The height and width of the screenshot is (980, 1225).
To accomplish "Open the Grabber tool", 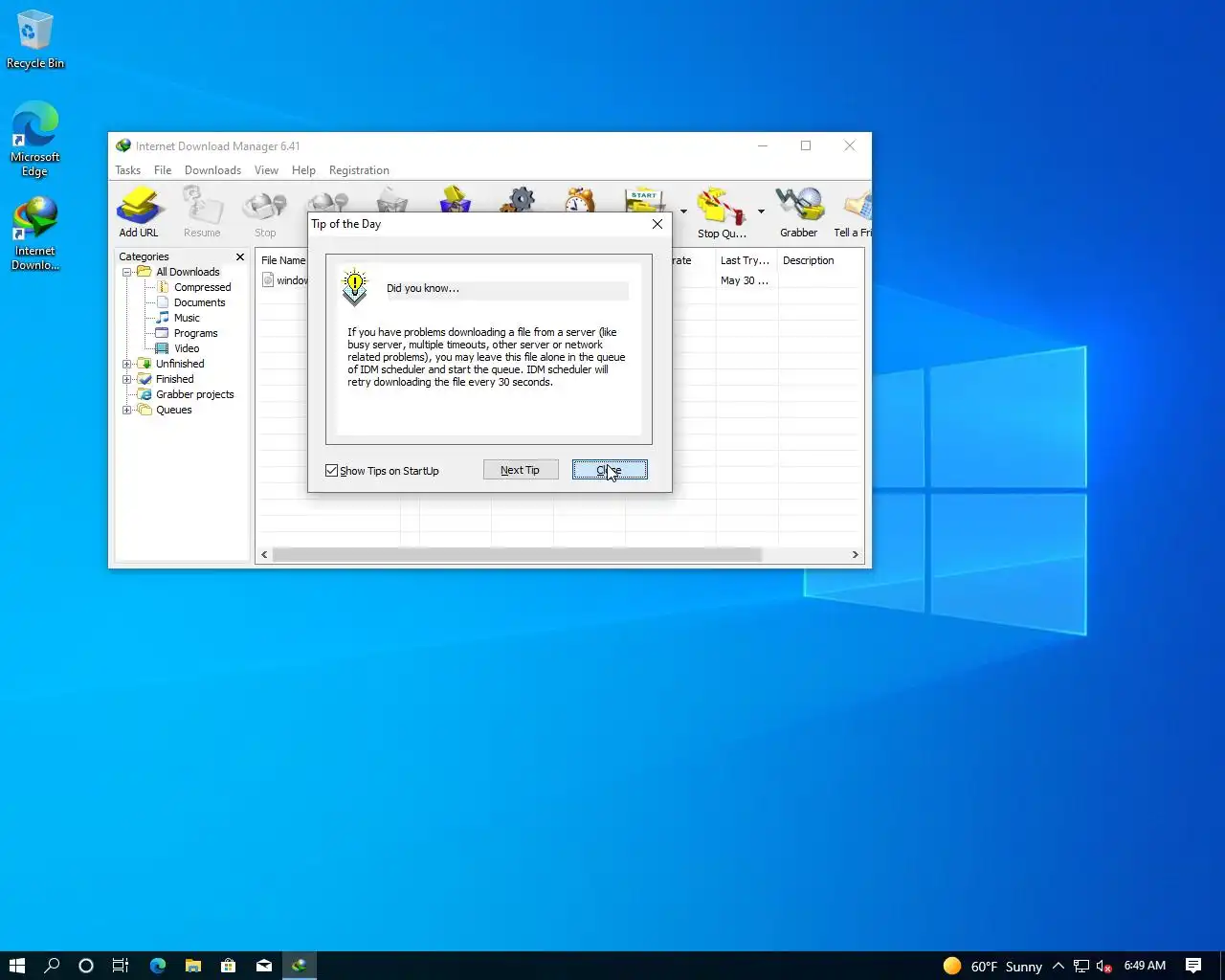I will (x=798, y=212).
